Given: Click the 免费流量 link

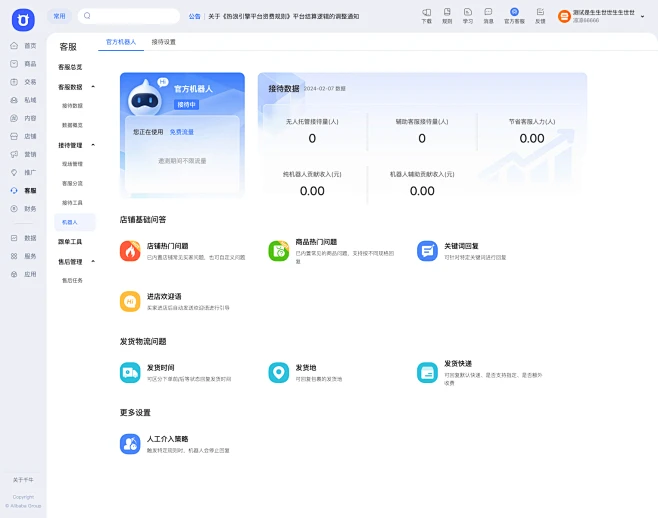Looking at the screenshot, I should (x=181, y=132).
